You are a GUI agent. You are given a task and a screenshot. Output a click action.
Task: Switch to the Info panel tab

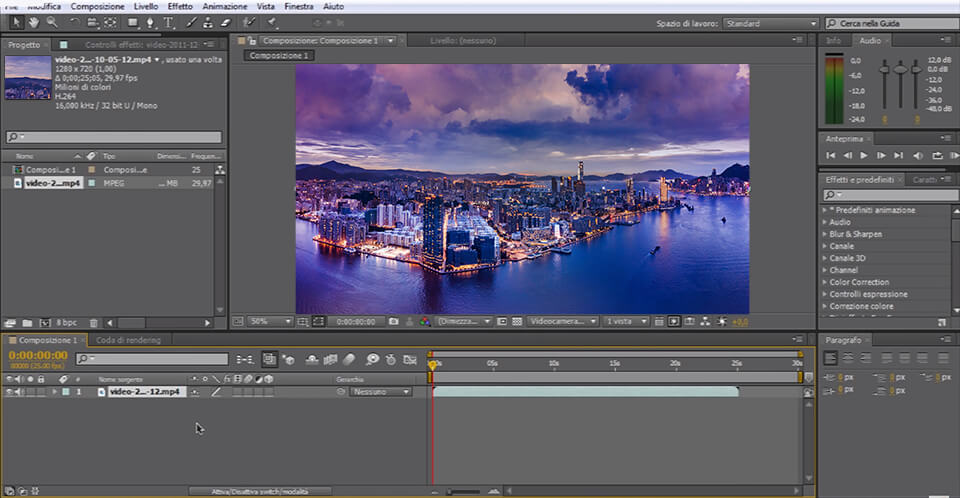point(833,40)
